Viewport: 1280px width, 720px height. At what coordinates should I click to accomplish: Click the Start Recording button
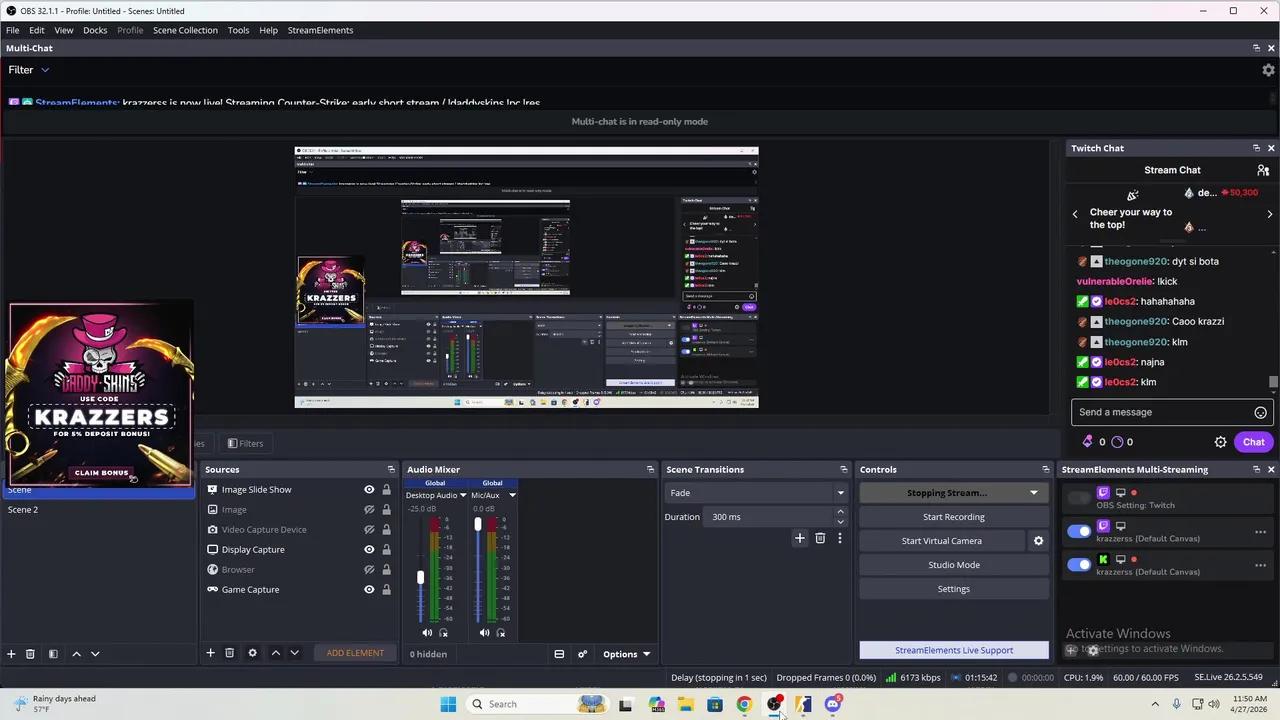point(953,516)
